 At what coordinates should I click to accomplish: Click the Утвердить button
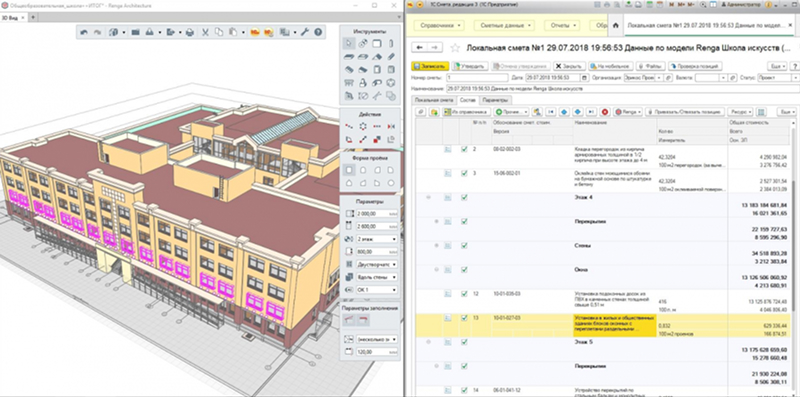471,66
